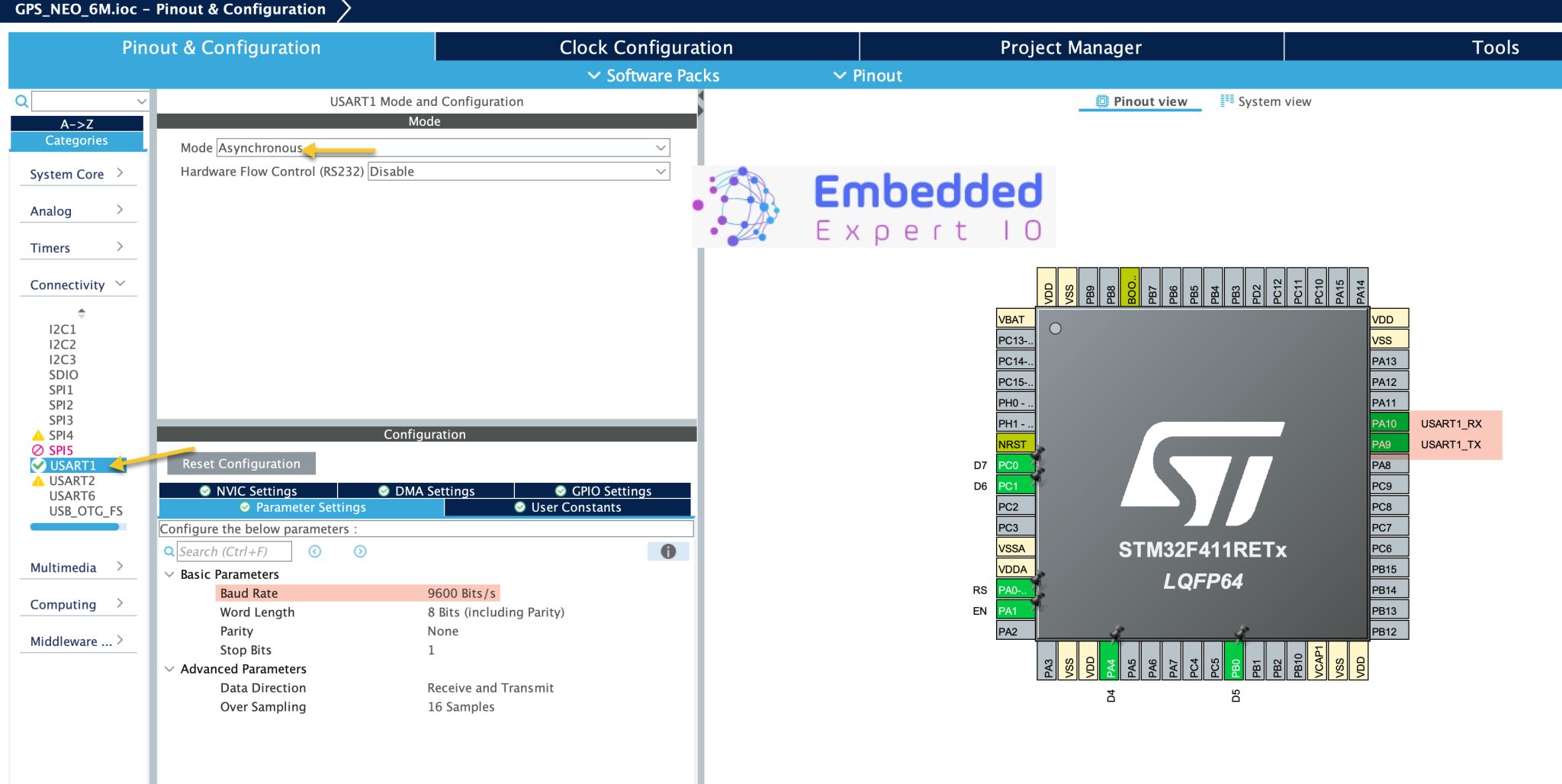This screenshot has height=784, width=1562.
Task: Switch peripheral list to A->Z sorting
Action: click(x=76, y=123)
